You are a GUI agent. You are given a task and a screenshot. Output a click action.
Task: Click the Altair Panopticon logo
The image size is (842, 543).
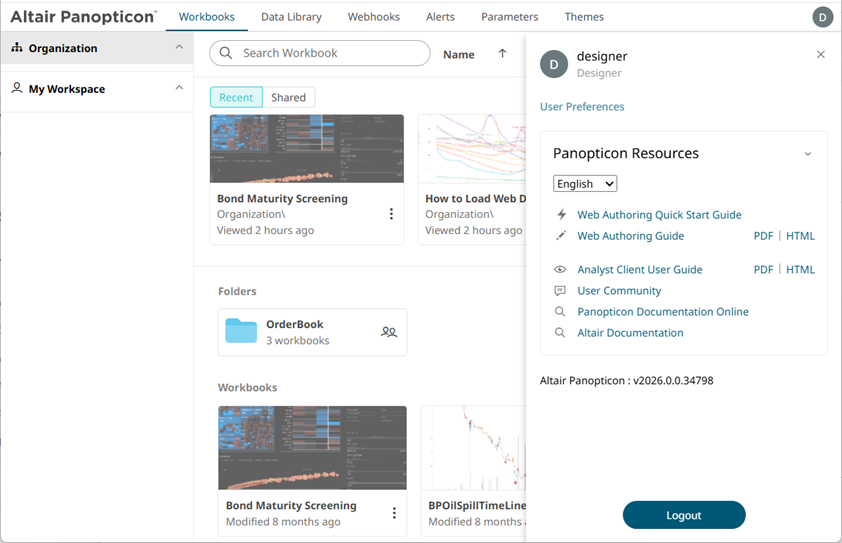coord(83,17)
